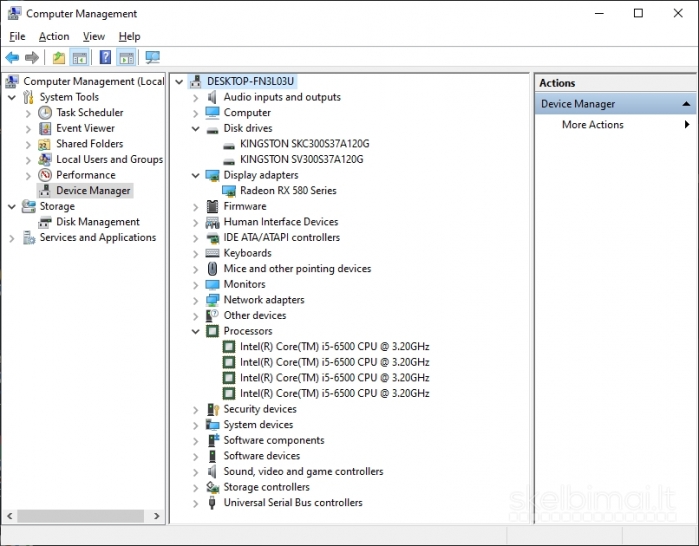
Task: Select KINGSTON SV300S37A120G disk drive
Action: click(301, 160)
